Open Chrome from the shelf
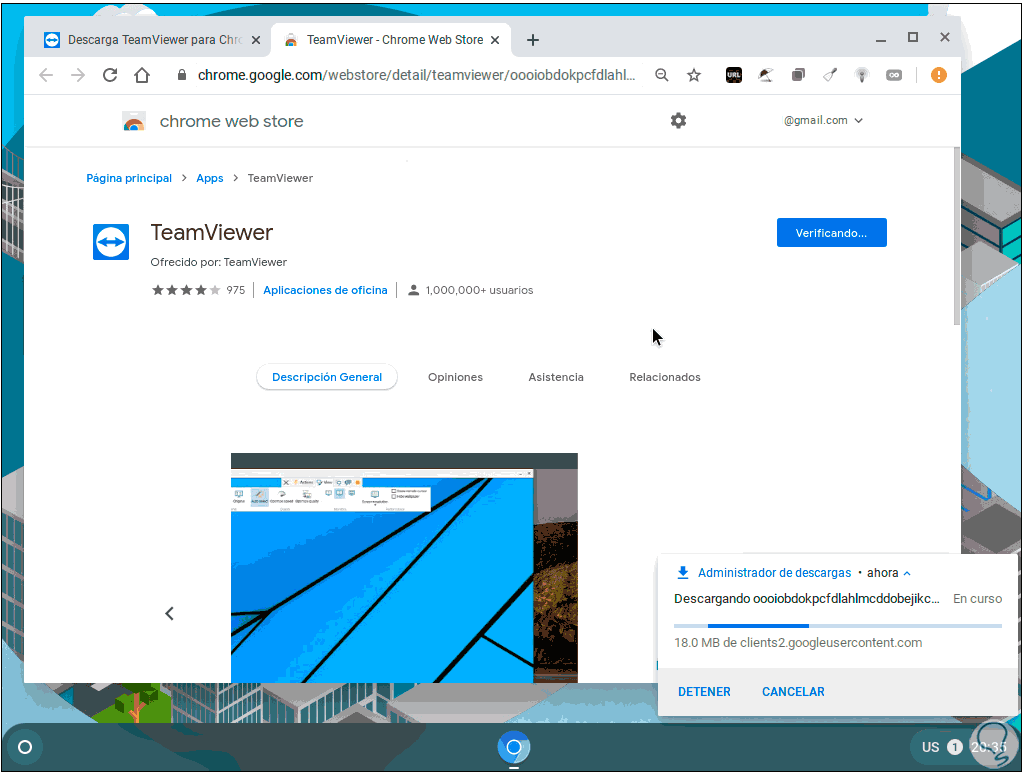The height and width of the screenshot is (774, 1023). [x=513, y=747]
